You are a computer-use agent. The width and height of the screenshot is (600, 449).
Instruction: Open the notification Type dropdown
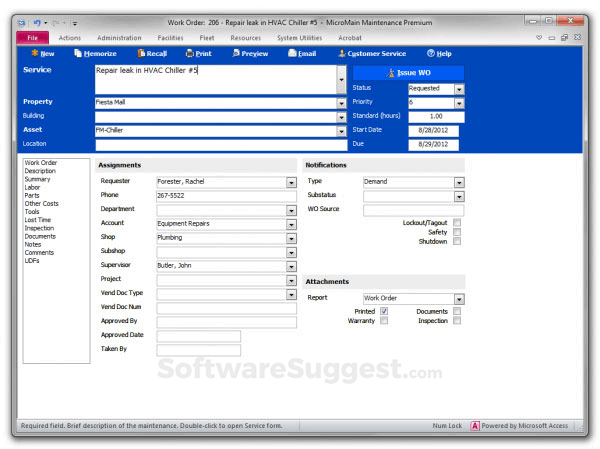pos(459,183)
